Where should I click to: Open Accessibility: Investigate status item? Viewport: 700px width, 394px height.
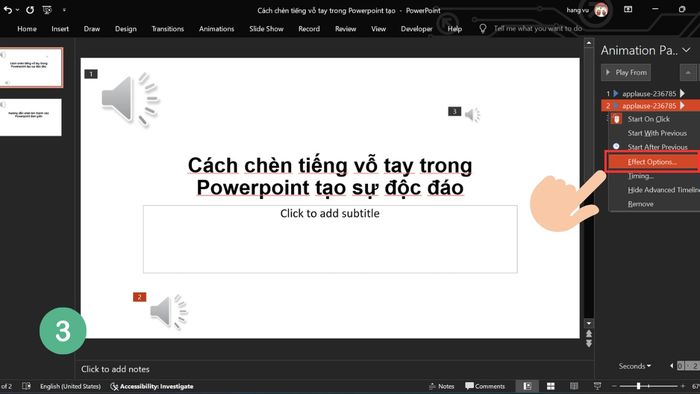coord(152,386)
